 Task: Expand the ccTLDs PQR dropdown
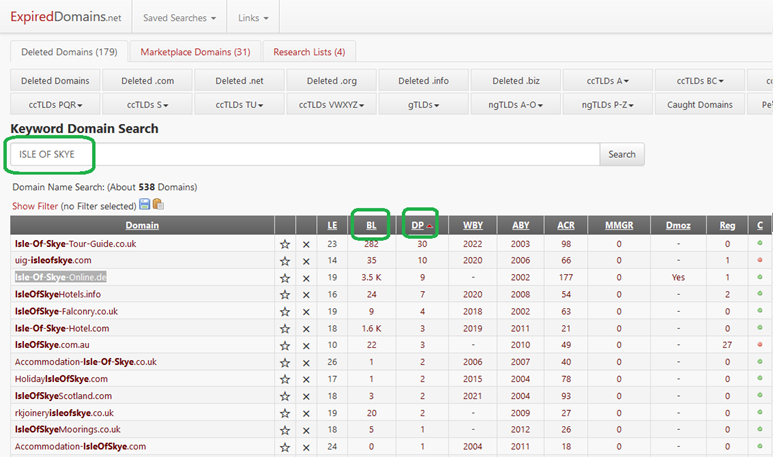pos(55,105)
